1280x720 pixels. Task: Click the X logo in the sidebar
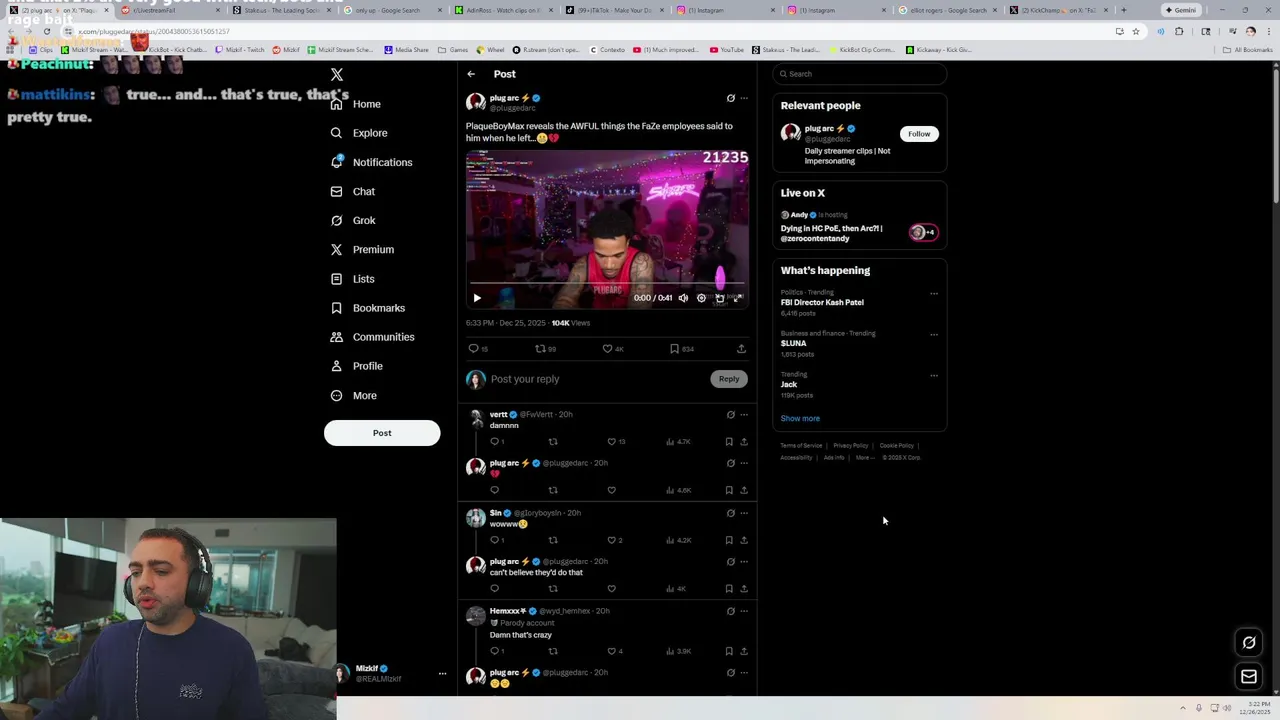(x=337, y=75)
